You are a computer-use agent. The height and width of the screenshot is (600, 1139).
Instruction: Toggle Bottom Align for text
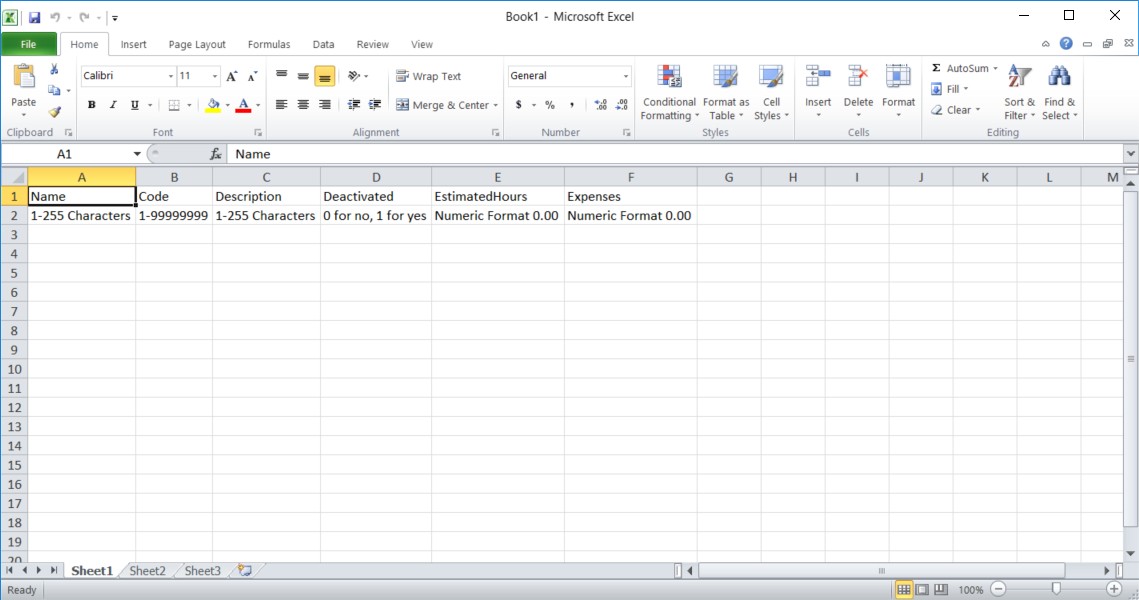coord(325,76)
